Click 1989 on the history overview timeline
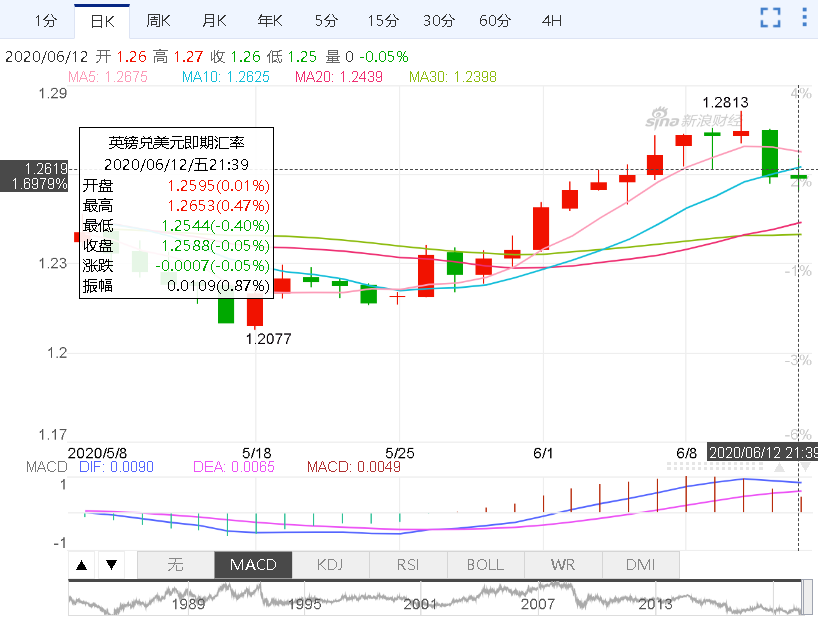 click(188, 604)
